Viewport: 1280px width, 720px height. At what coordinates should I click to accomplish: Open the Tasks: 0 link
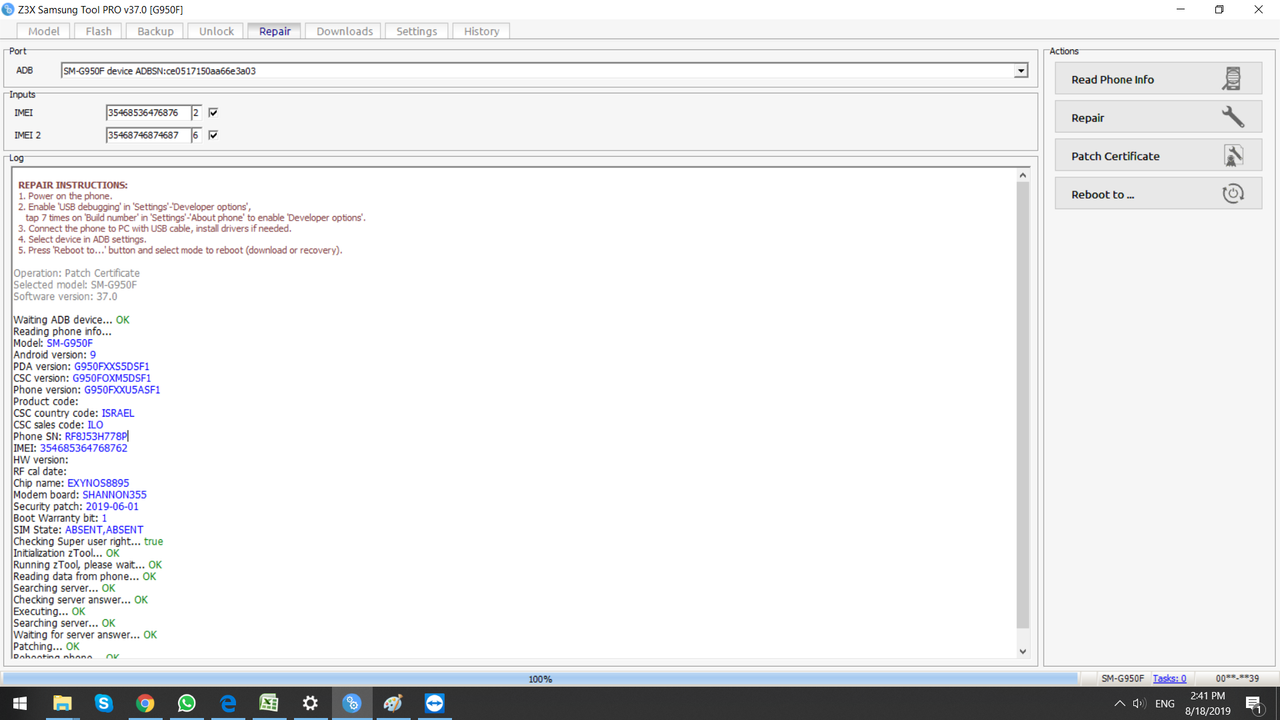[1169, 678]
